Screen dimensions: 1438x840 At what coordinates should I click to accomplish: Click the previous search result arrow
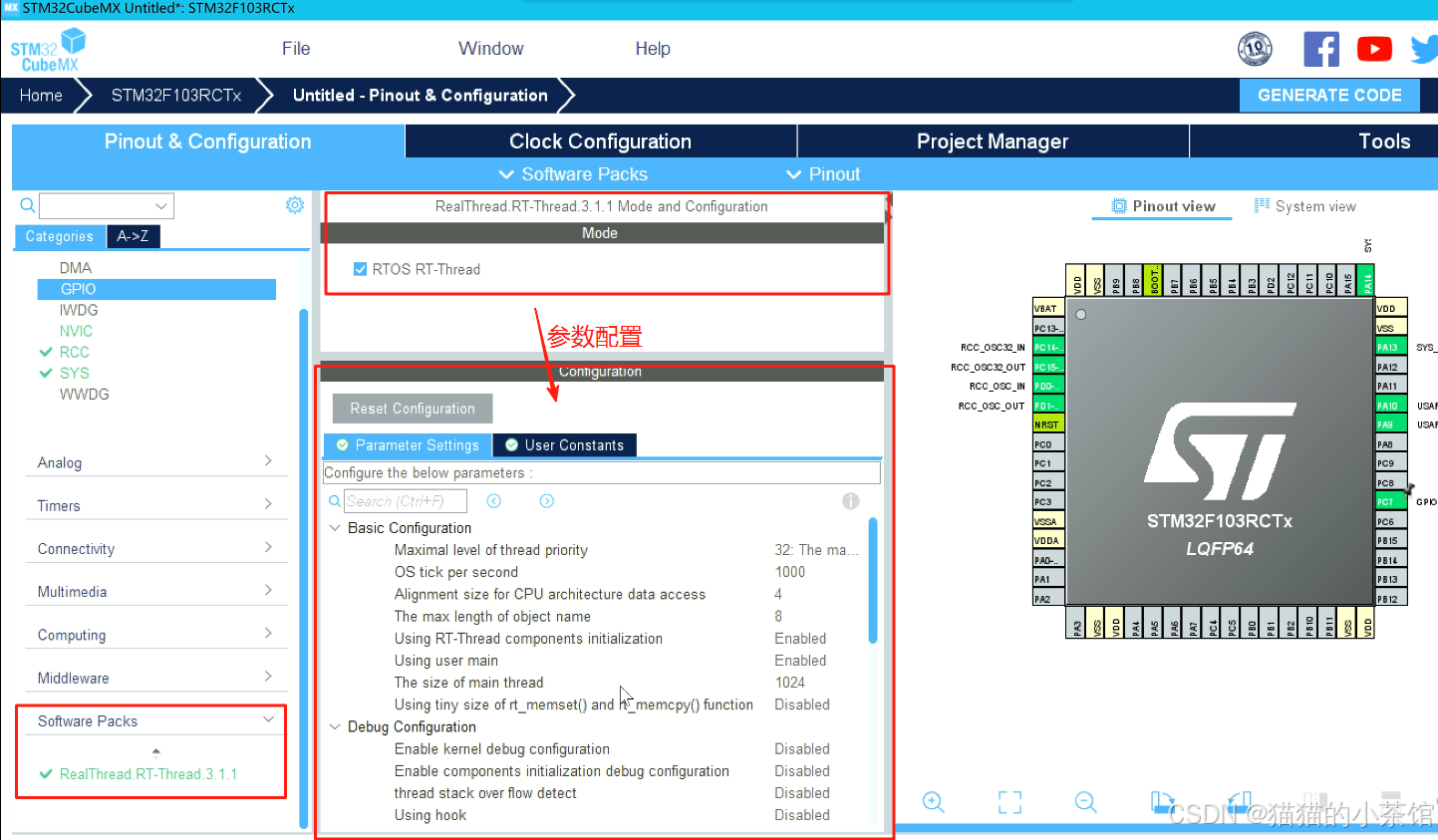point(493,501)
